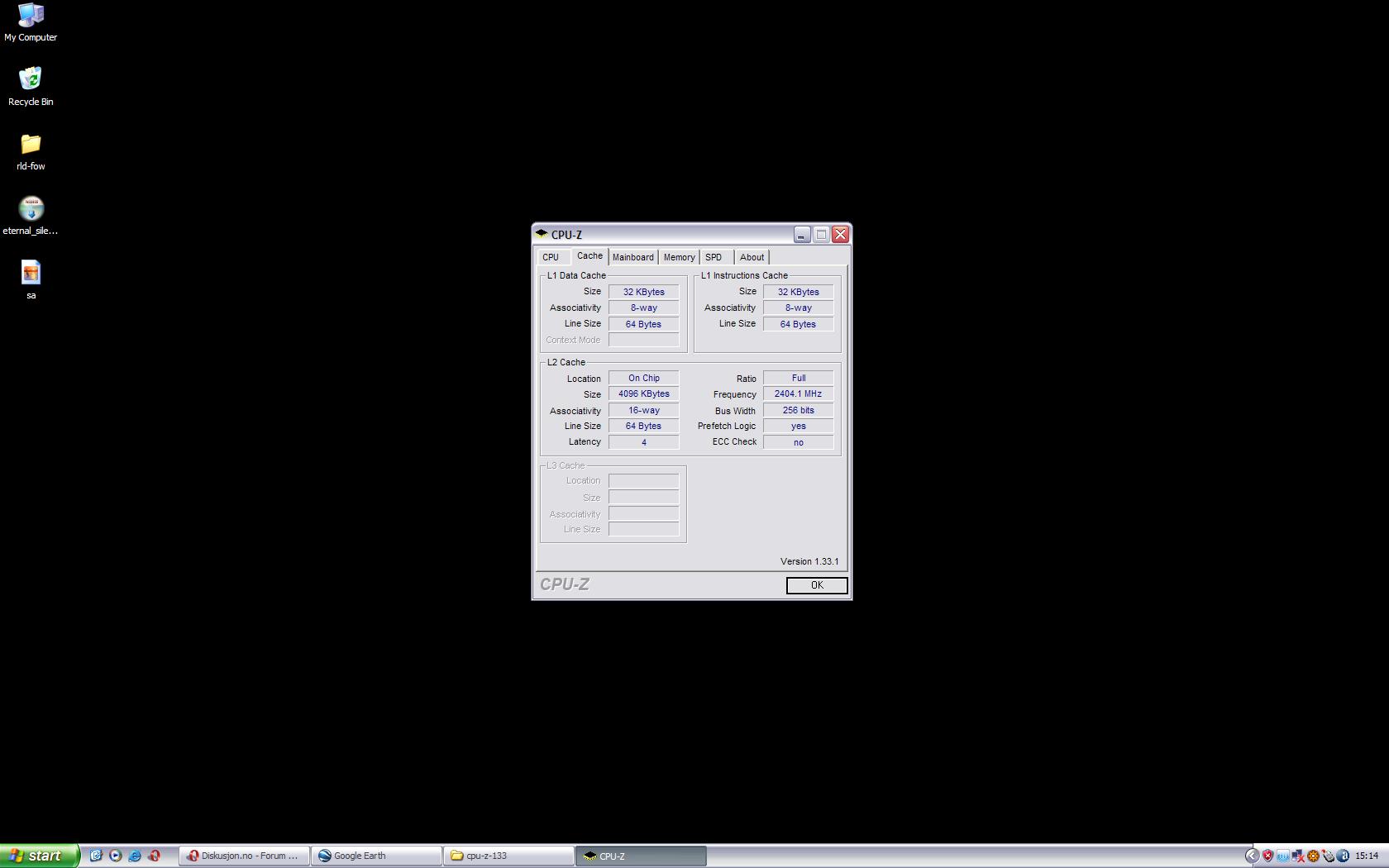The height and width of the screenshot is (868, 1389).
Task: Select the rld-fow folder on desktop
Action: point(31,151)
